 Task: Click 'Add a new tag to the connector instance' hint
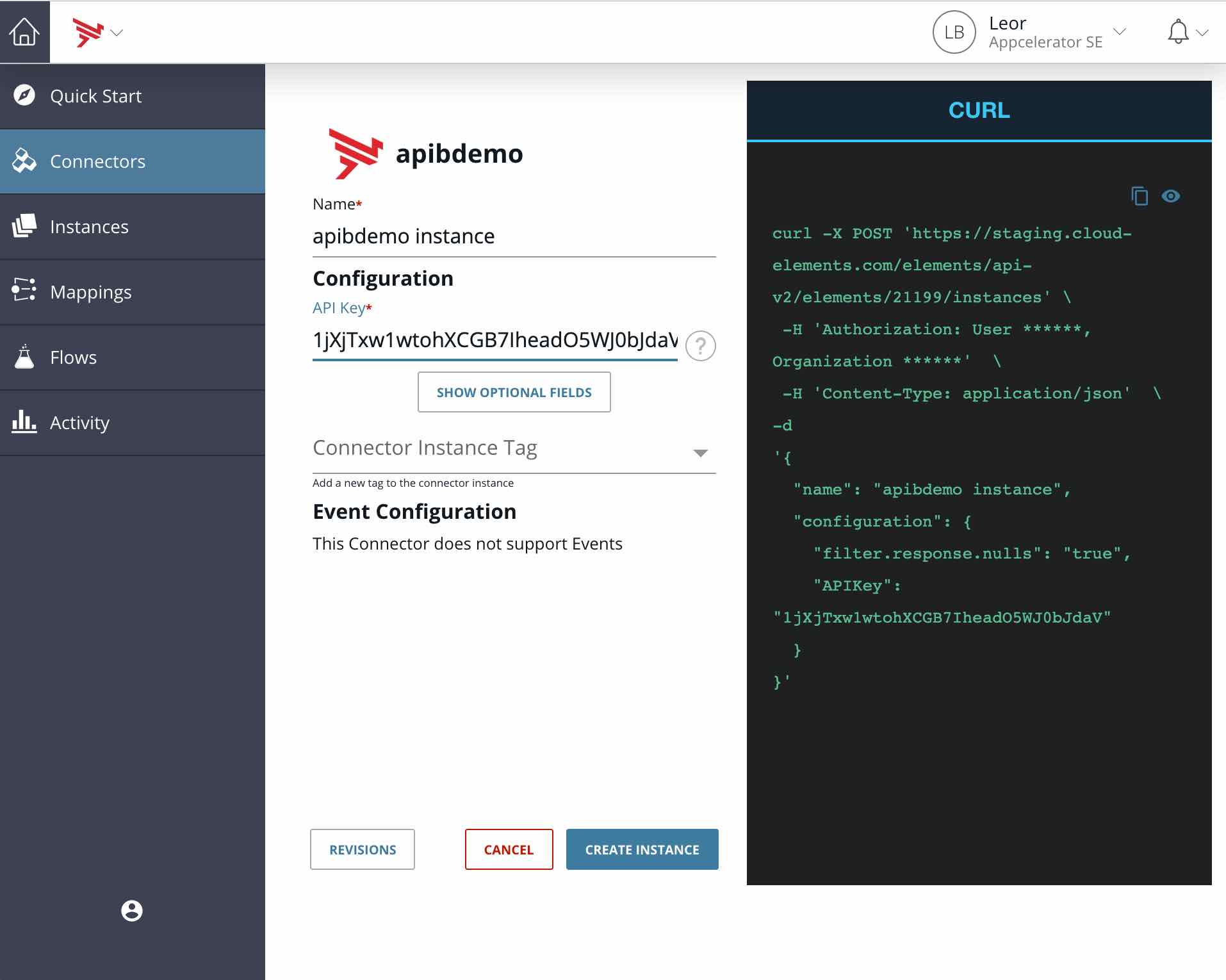click(413, 483)
